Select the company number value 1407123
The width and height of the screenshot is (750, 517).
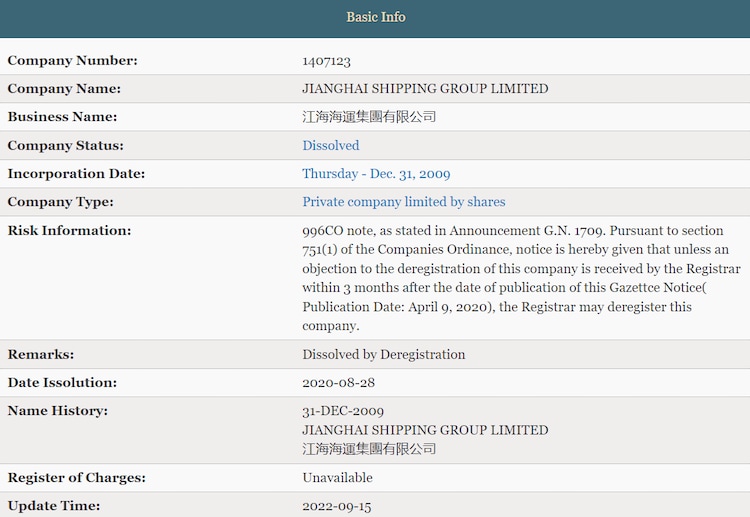click(326, 60)
